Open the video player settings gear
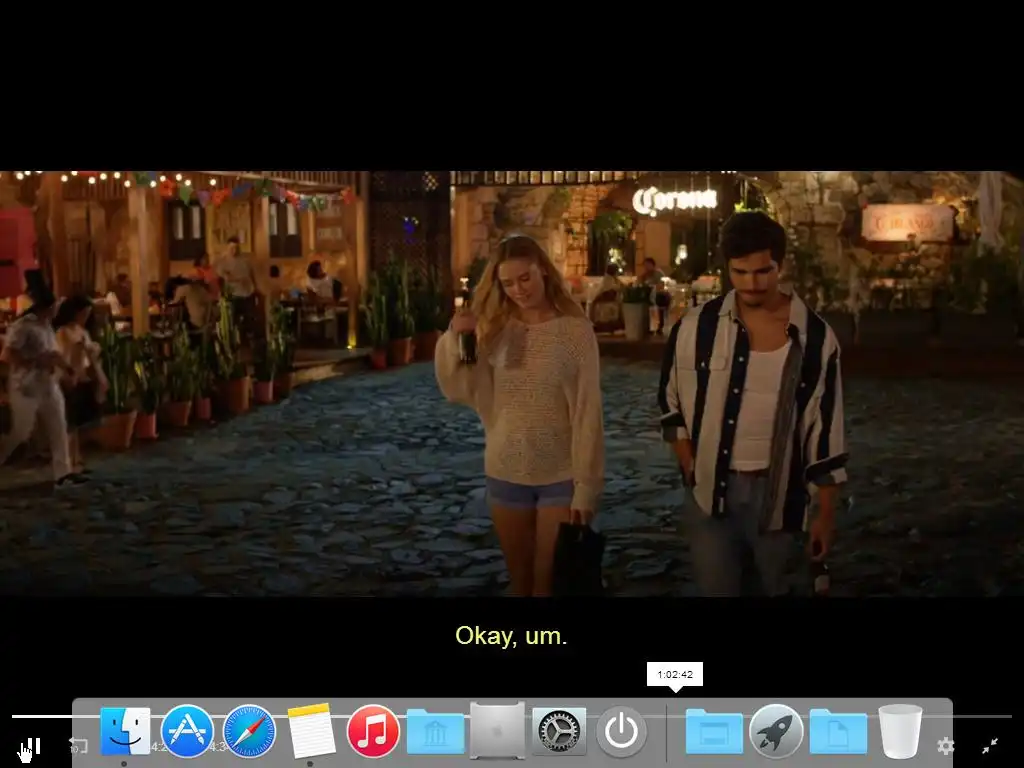Screen dimensions: 1024x768 click(945, 746)
